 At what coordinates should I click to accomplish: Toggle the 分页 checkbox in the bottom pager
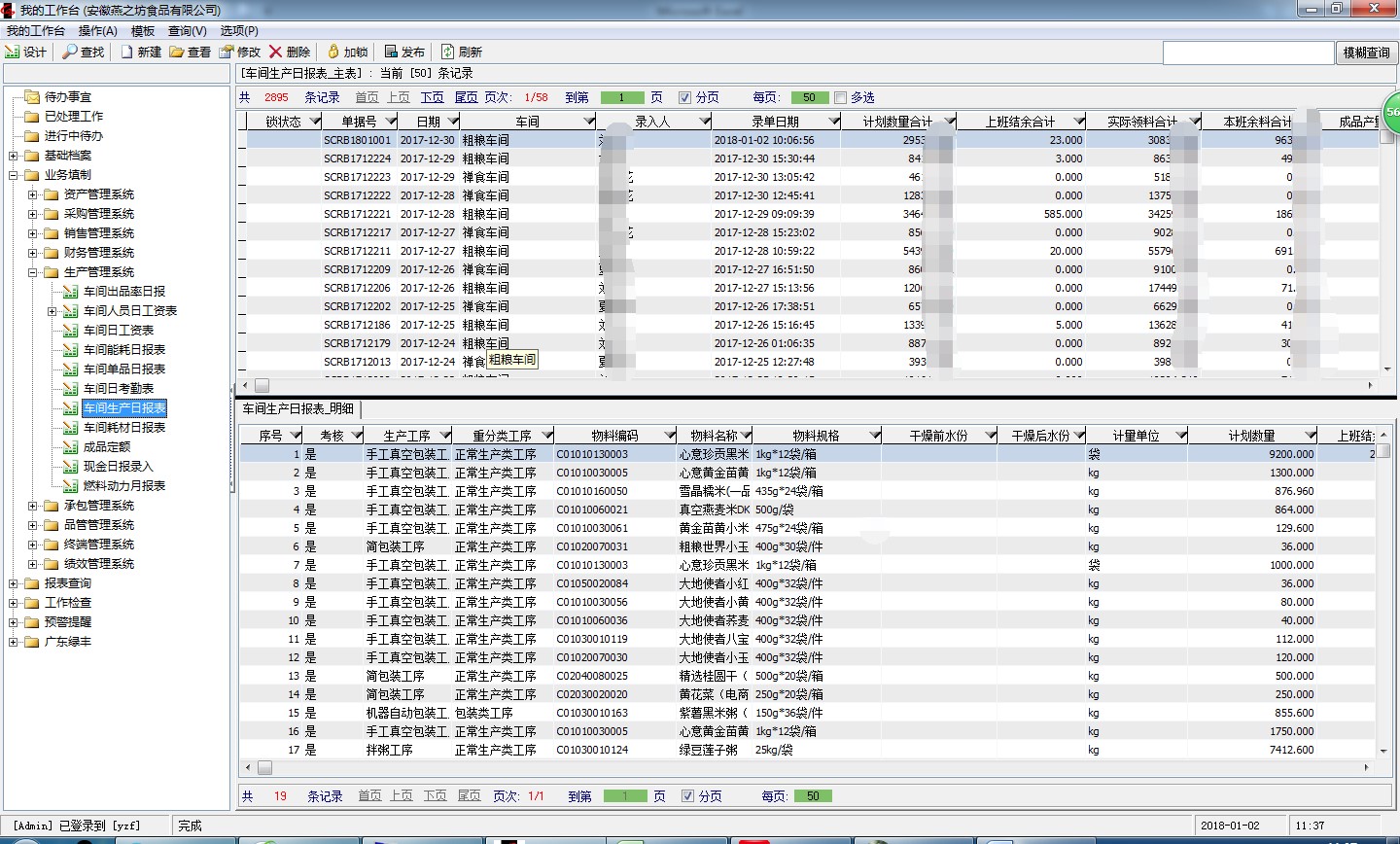(688, 795)
